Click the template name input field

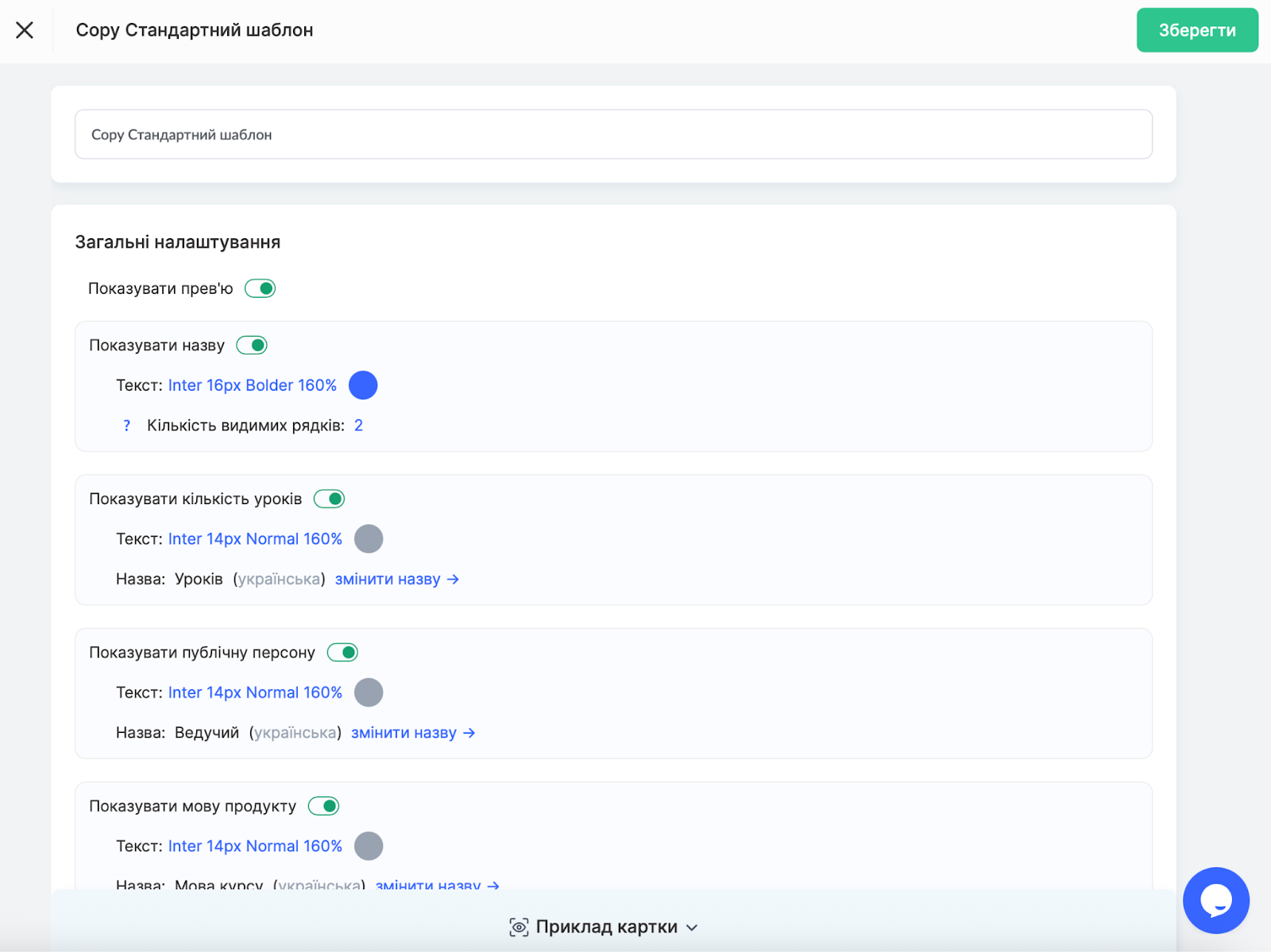click(613, 134)
